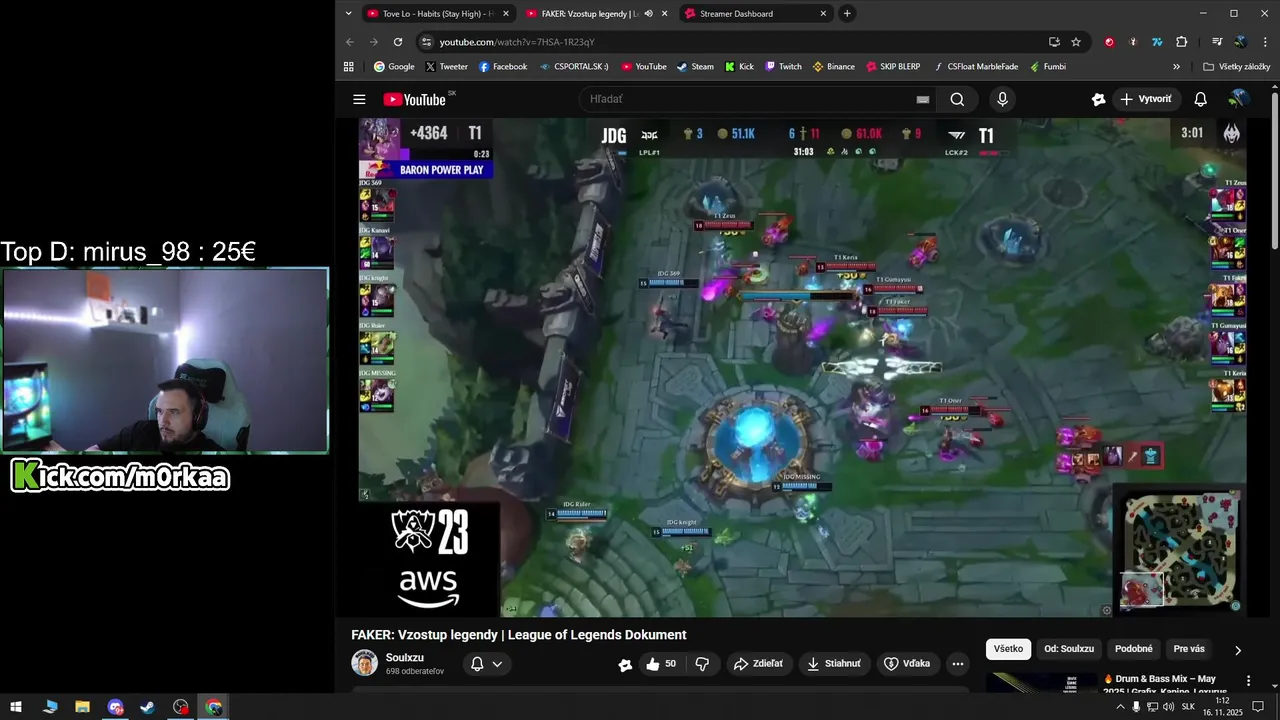Open a new browser tab
The image size is (1280, 720).
coord(847,14)
